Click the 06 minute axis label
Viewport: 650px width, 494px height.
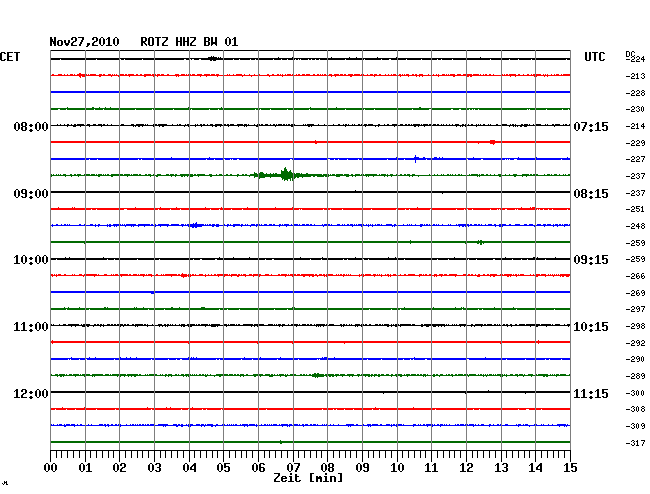(258, 468)
